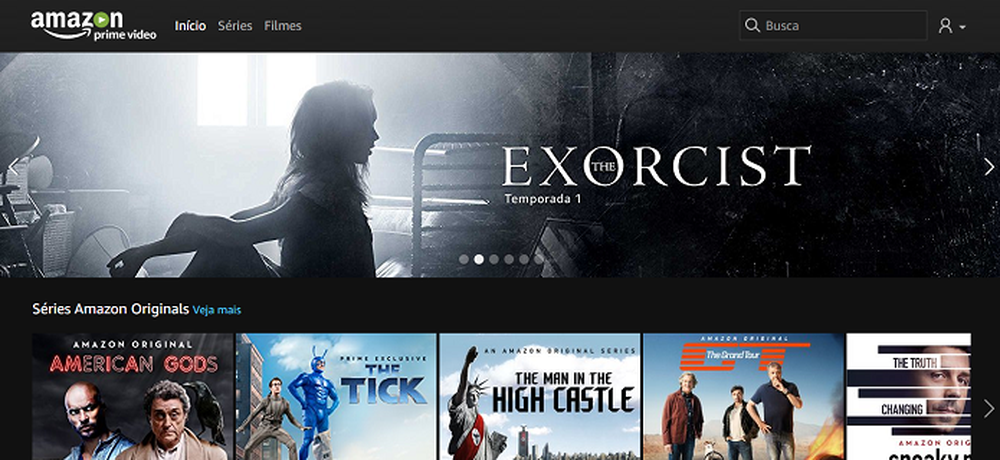
Task: Select the second highlighted carousel dot
Action: tap(478, 259)
